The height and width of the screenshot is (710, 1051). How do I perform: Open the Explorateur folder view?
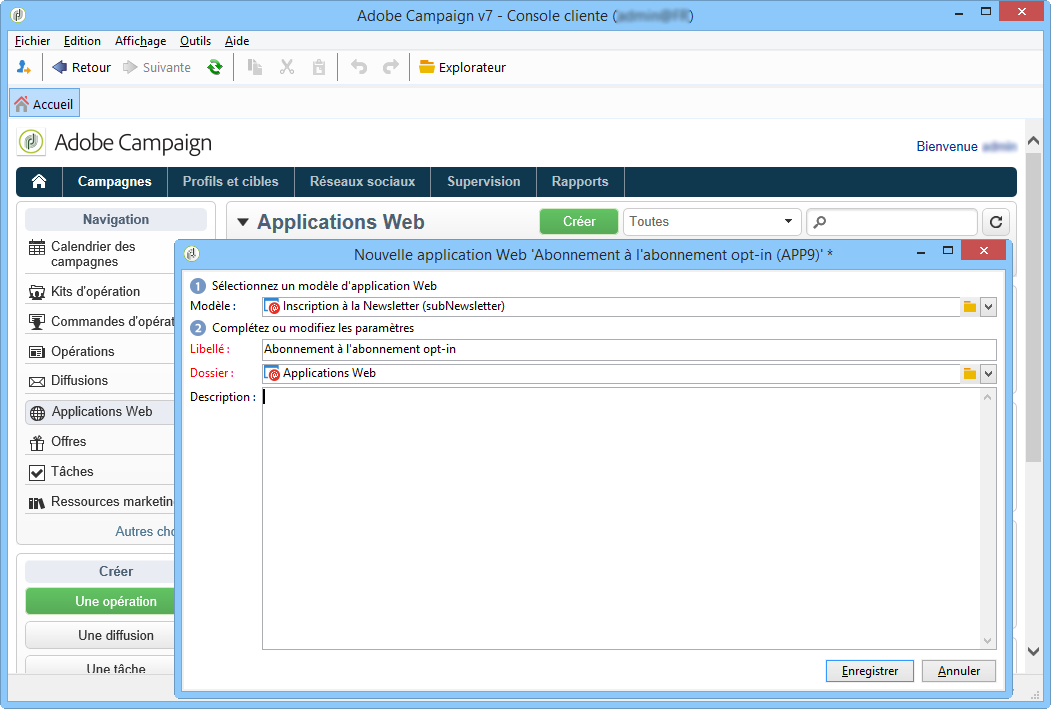coord(462,67)
